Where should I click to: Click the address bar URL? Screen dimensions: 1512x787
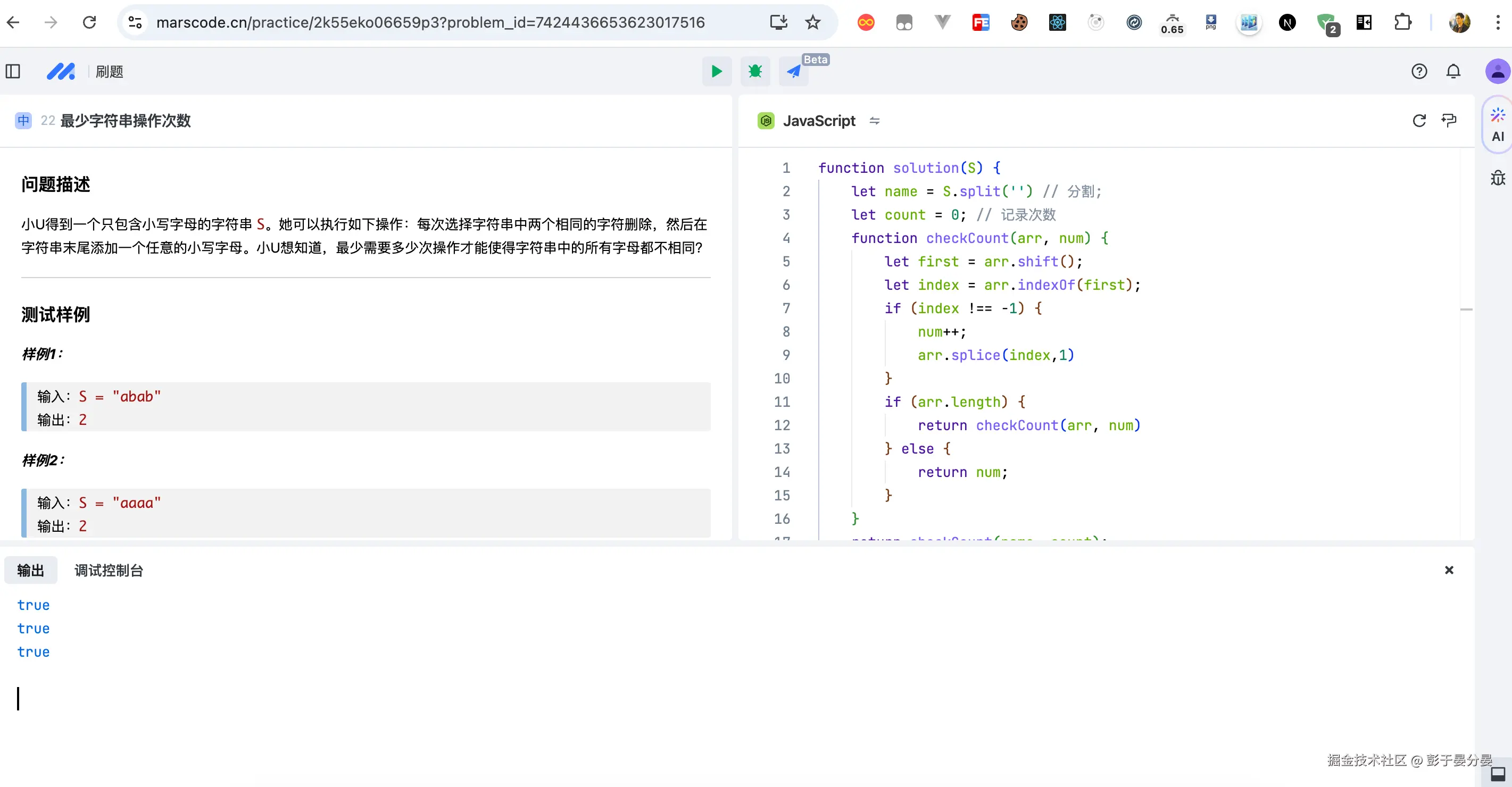[430, 22]
